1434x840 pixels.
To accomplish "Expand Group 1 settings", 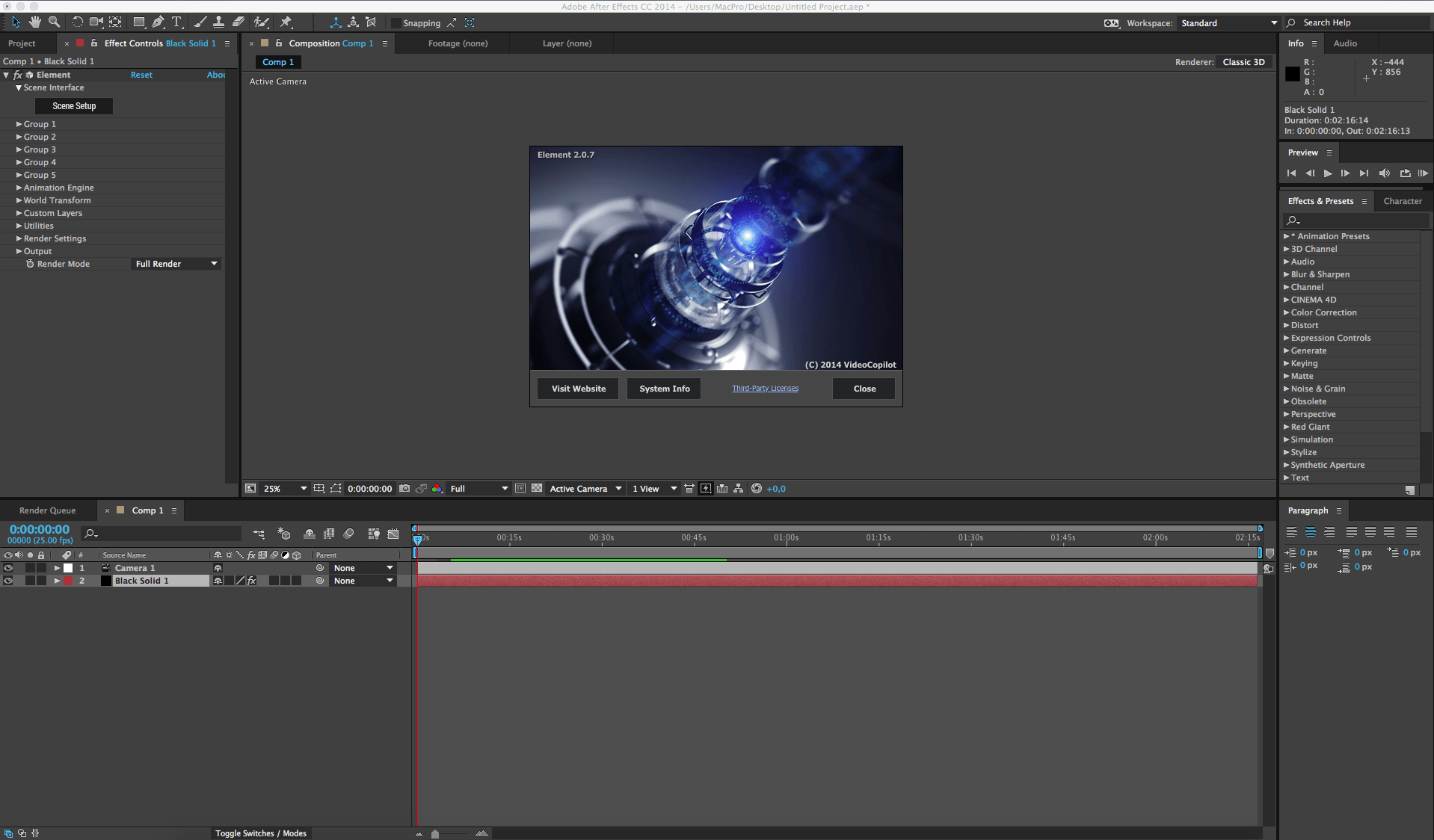I will (x=19, y=124).
